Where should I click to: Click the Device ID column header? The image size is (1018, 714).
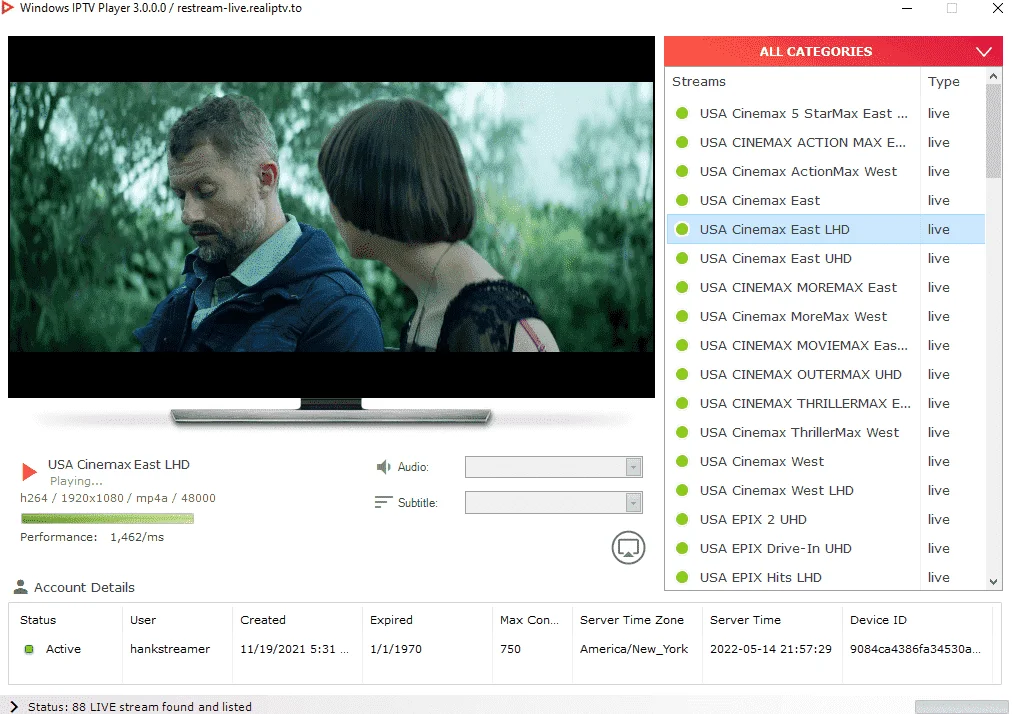[878, 620]
